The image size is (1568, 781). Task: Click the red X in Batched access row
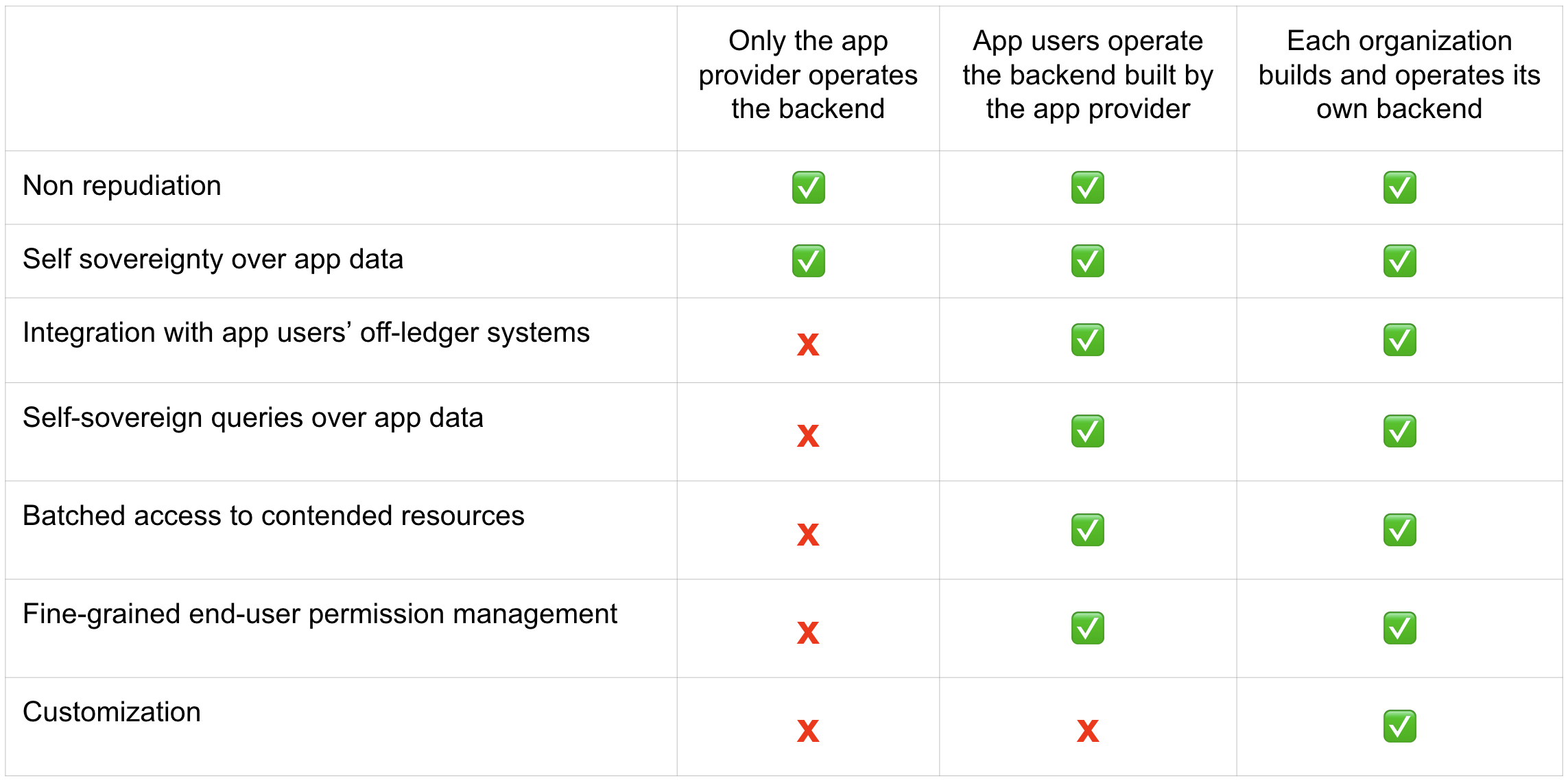tap(808, 534)
